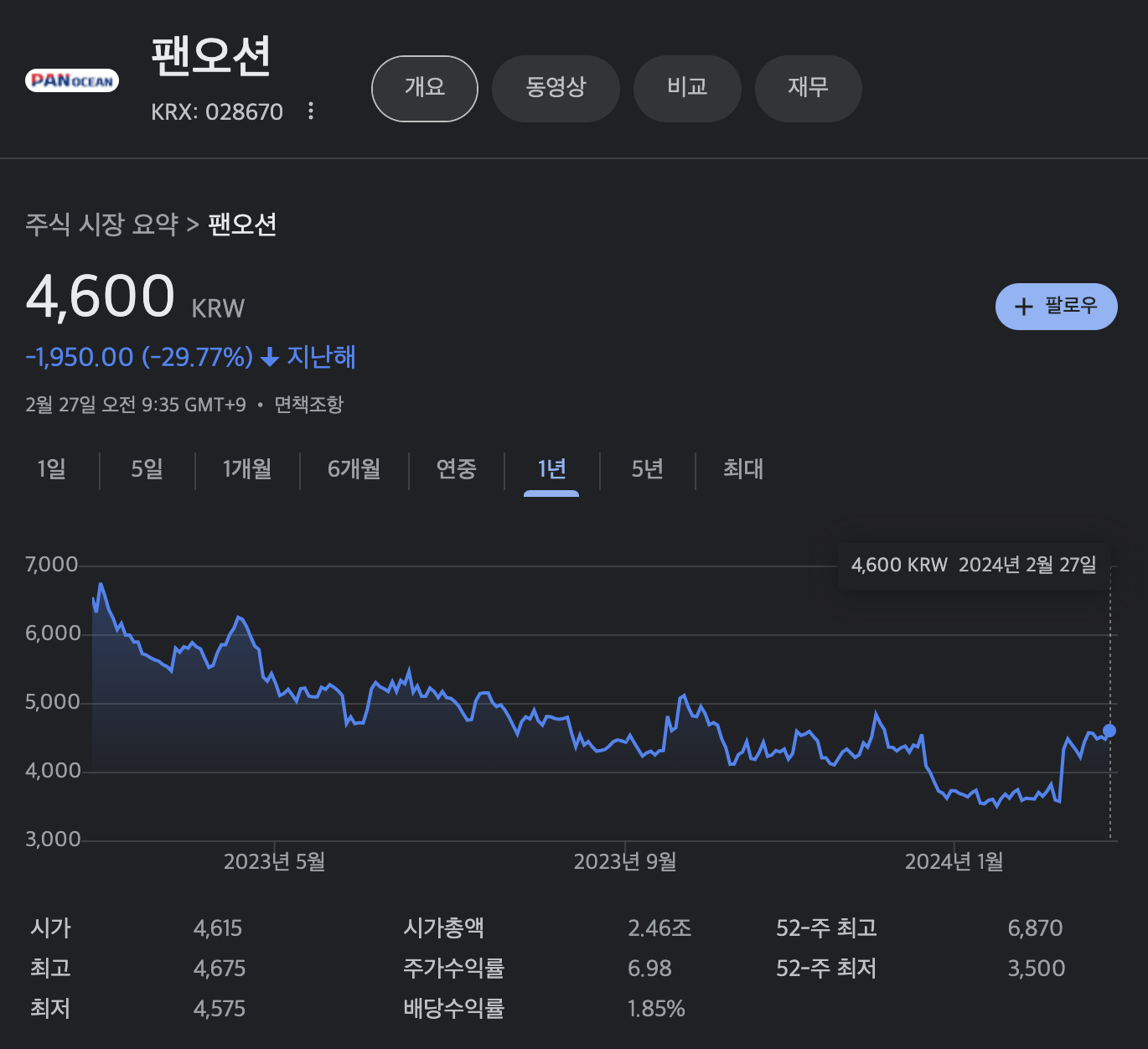Click the Pan Ocean logo image

[72, 80]
